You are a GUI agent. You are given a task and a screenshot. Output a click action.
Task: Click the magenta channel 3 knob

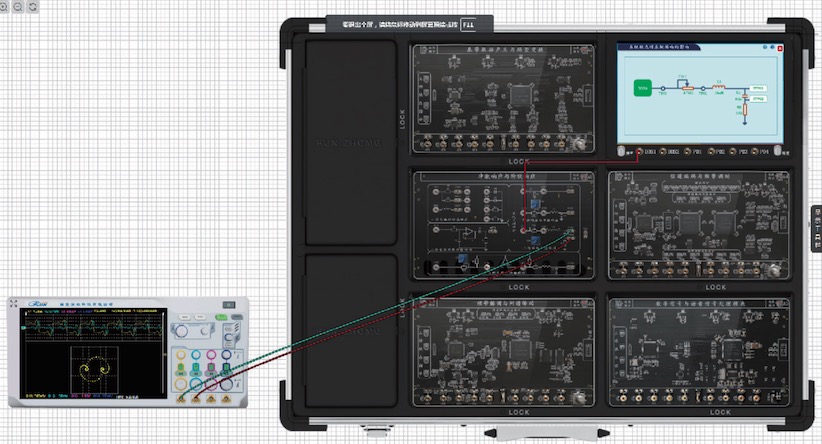click(211, 355)
